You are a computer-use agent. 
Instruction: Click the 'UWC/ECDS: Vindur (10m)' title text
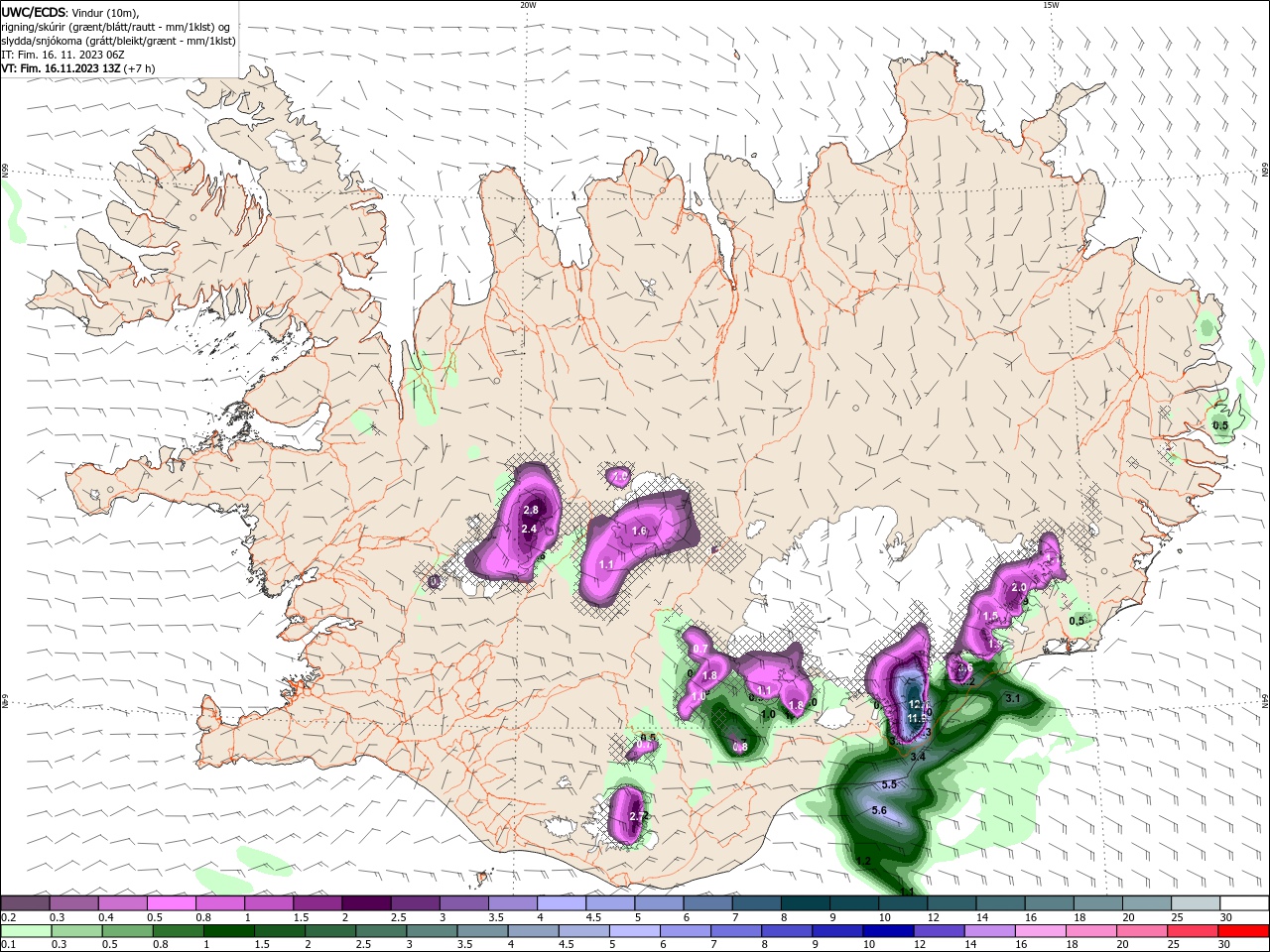point(69,12)
